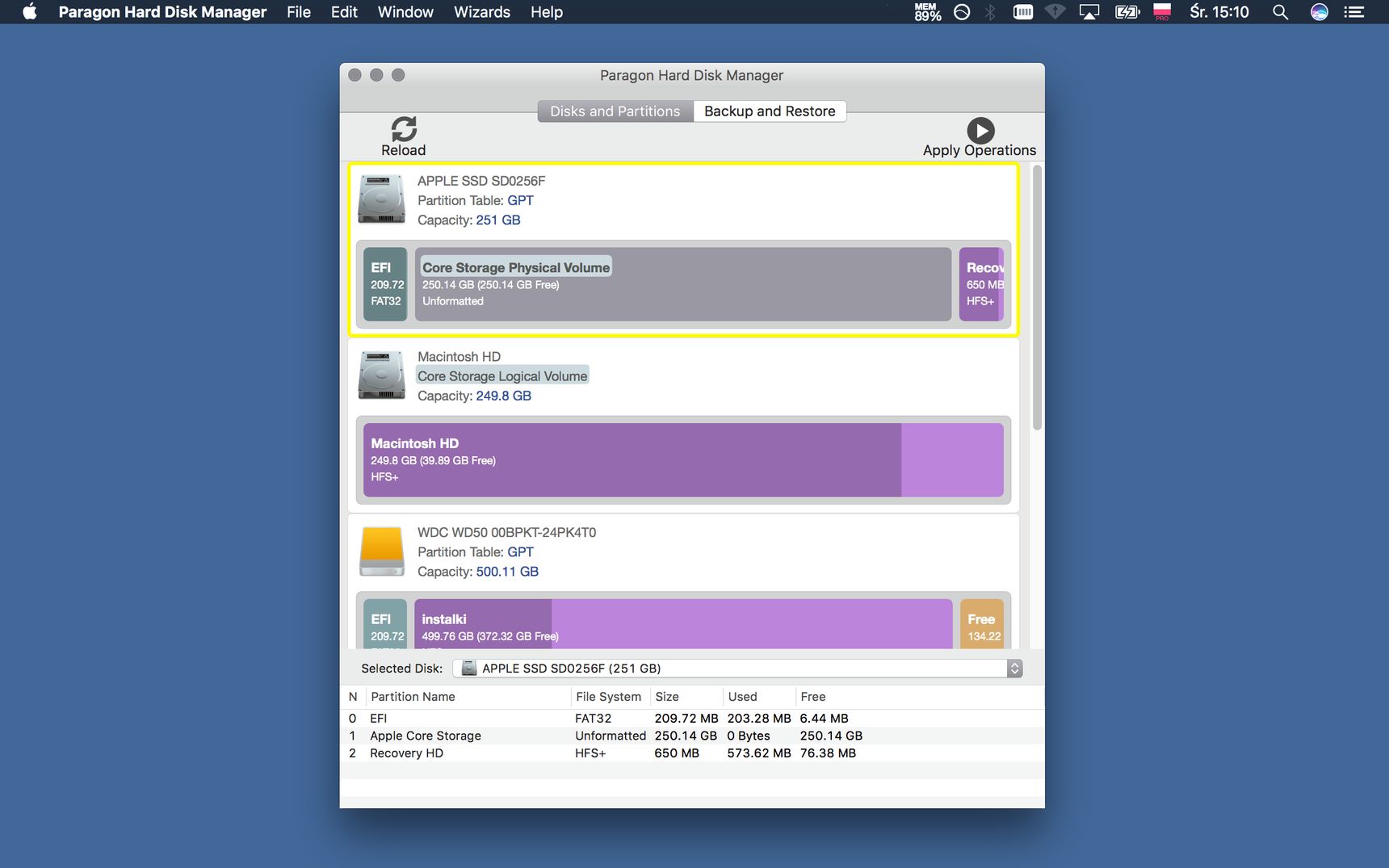Select the APPLE SSD EFI partition block
Image resolution: width=1389 pixels, height=868 pixels.
pyautogui.click(x=385, y=284)
